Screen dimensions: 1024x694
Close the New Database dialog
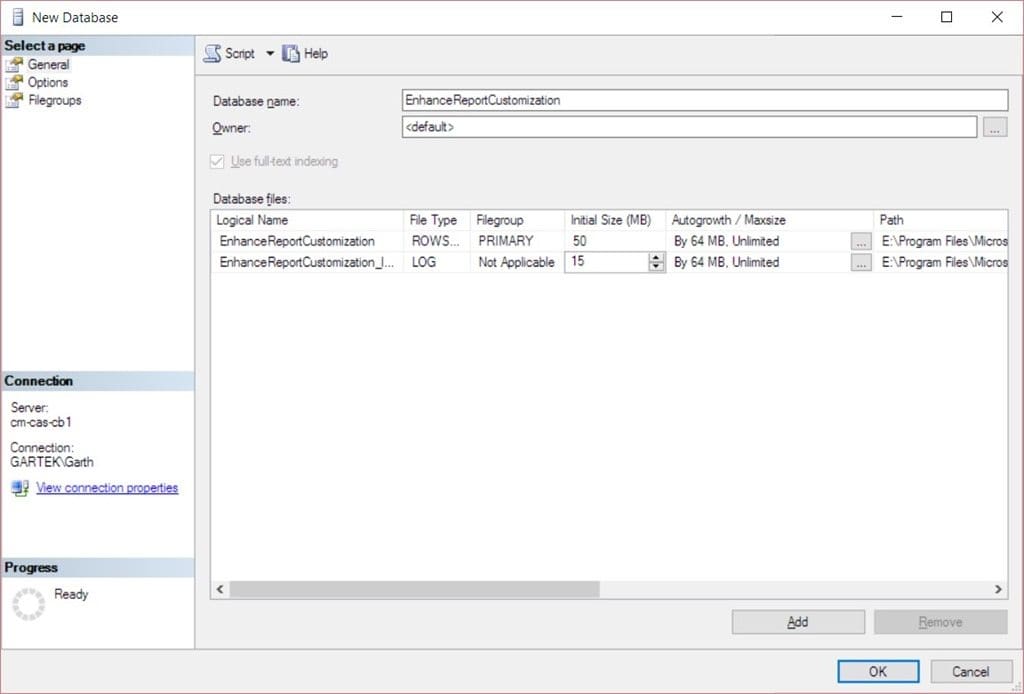click(997, 17)
